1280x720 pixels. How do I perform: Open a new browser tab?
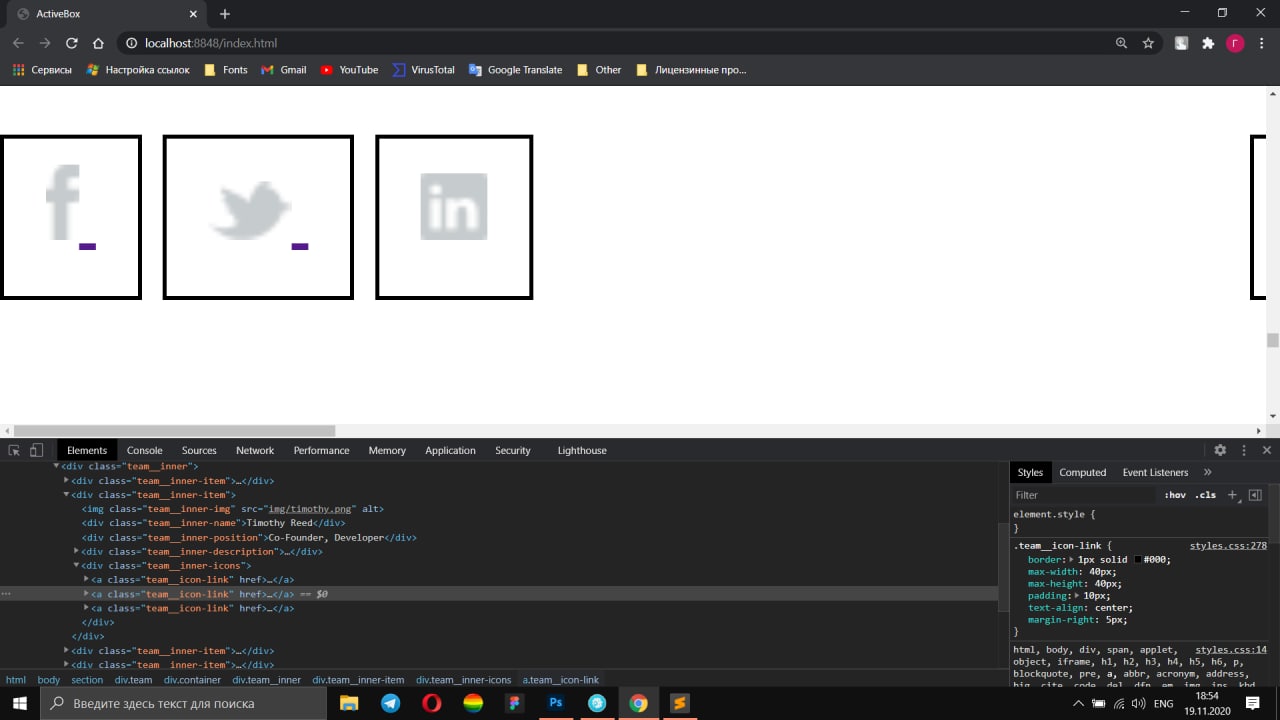pos(225,14)
